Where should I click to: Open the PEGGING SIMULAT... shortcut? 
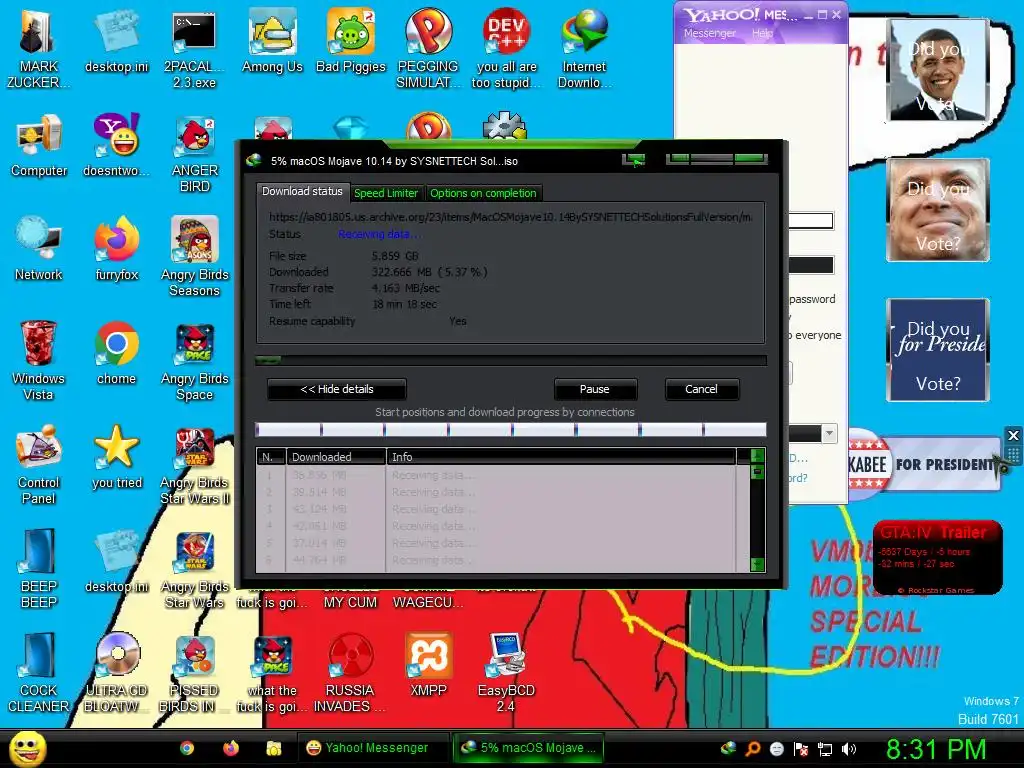point(428,48)
